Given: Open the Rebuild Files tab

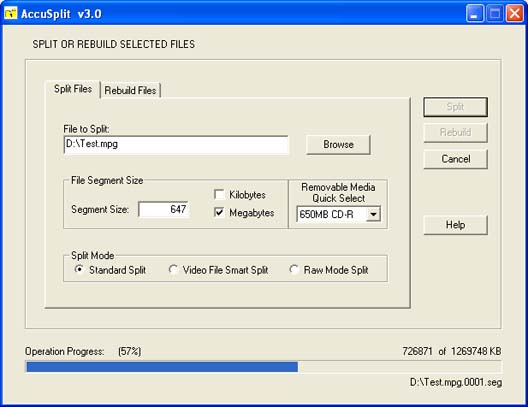Looking at the screenshot, I should 130,90.
